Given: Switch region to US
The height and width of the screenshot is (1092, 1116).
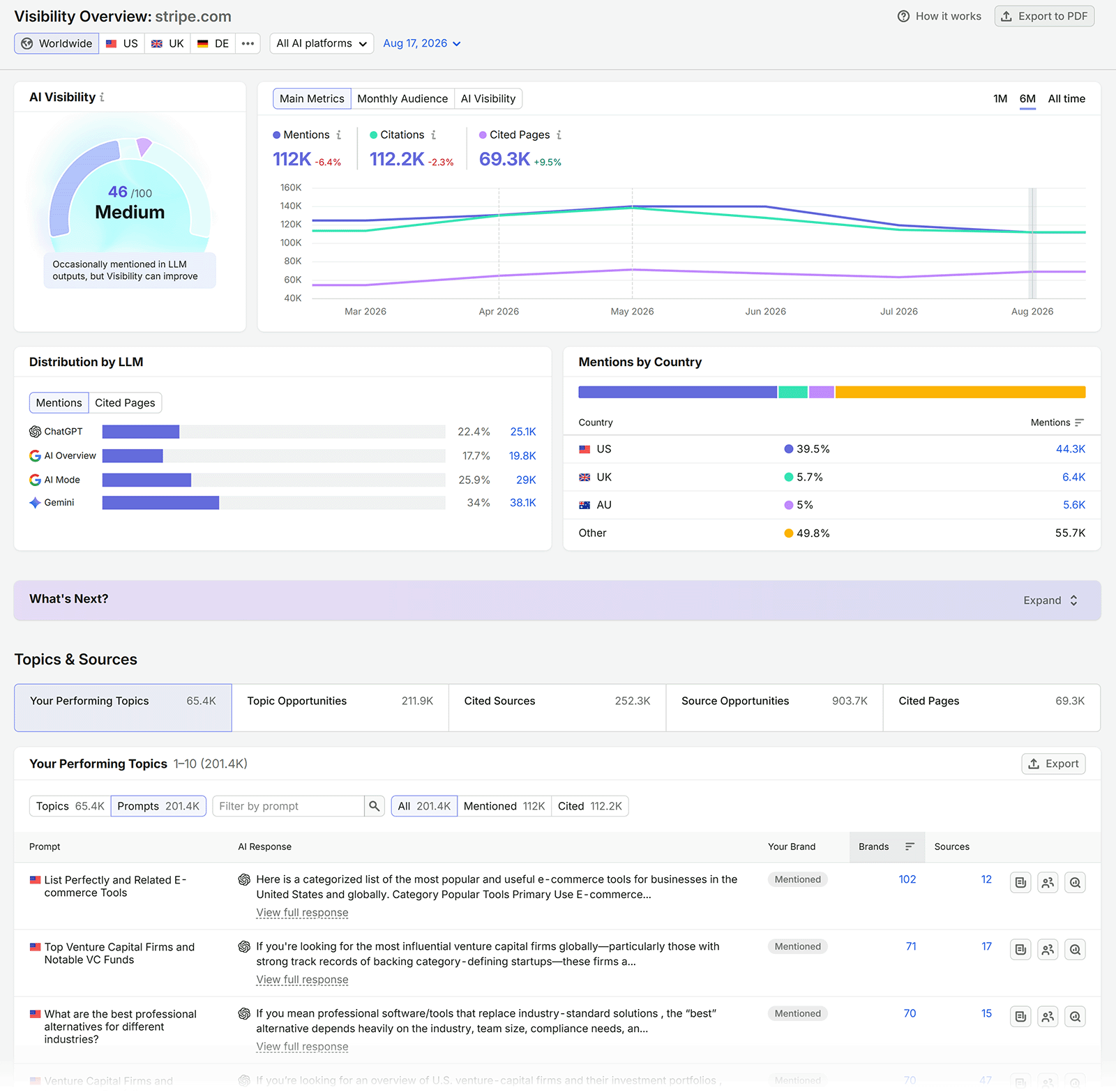Looking at the screenshot, I should click(x=122, y=43).
